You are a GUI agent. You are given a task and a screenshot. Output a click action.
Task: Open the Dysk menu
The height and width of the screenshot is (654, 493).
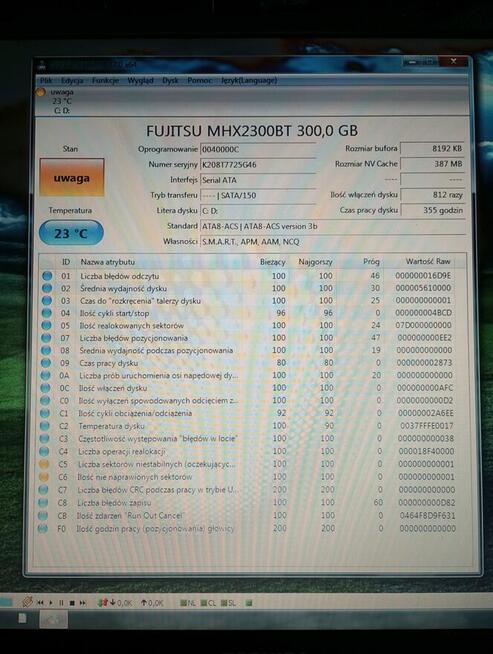[x=170, y=80]
